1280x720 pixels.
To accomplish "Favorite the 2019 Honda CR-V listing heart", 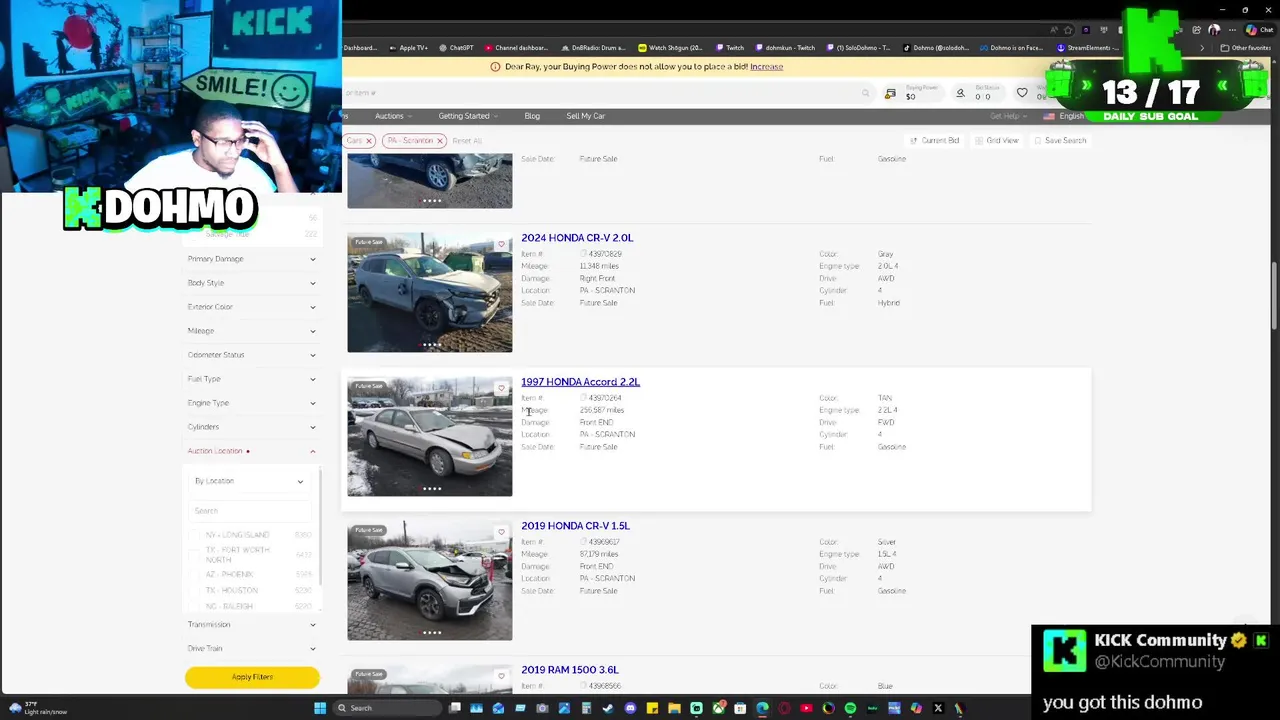I will (501, 532).
